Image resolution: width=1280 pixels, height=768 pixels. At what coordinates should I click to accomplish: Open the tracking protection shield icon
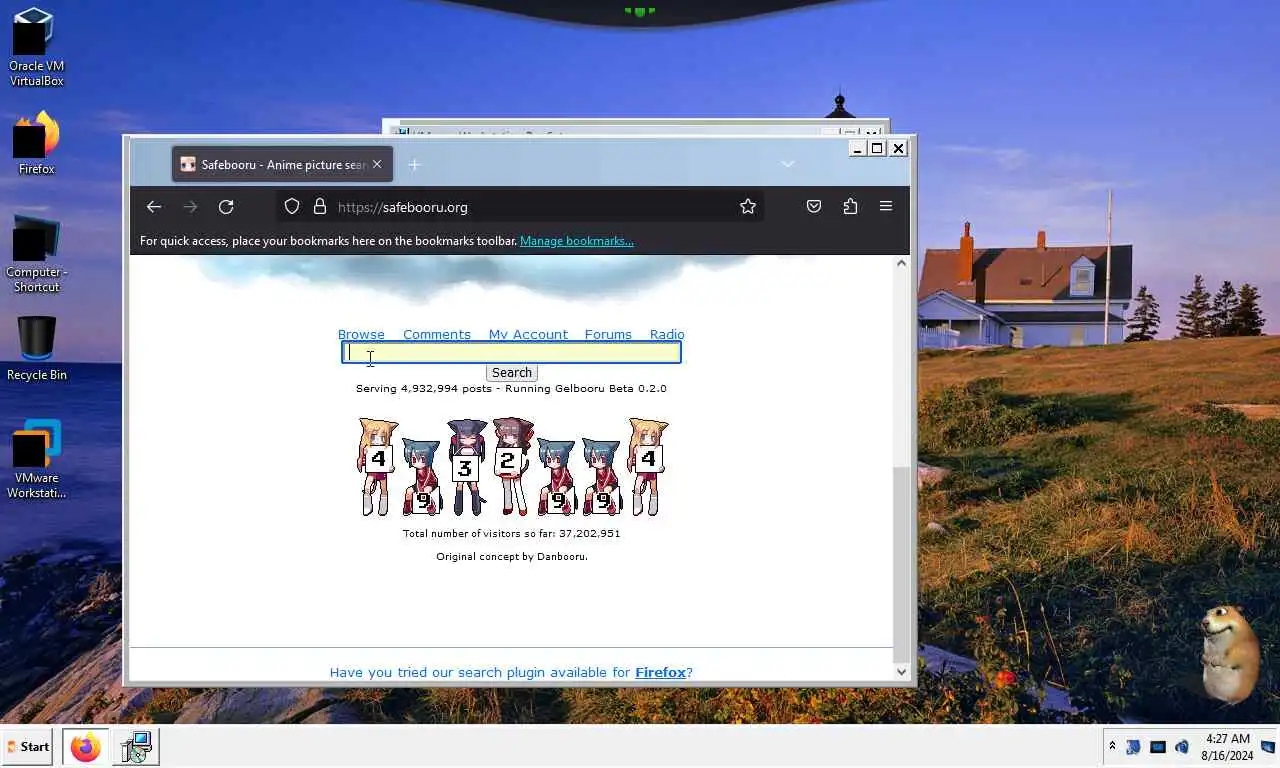pos(292,207)
